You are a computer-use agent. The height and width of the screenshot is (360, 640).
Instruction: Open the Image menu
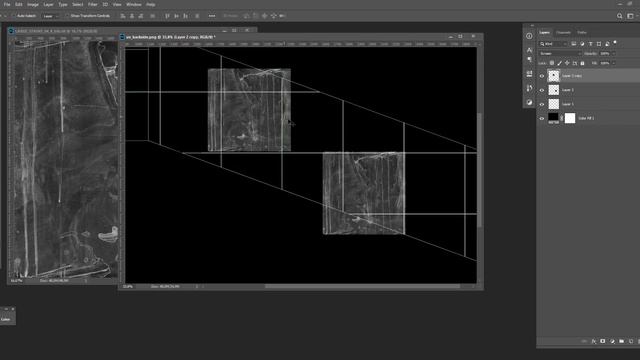tap(33, 4)
